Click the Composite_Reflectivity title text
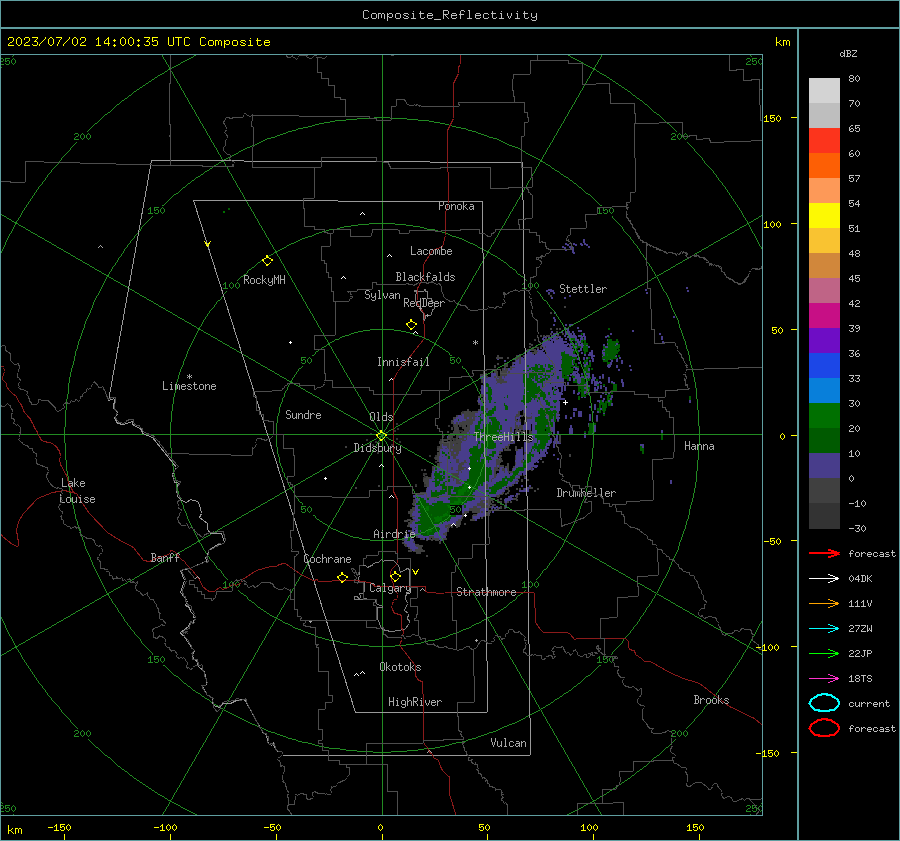 pyautogui.click(x=450, y=15)
